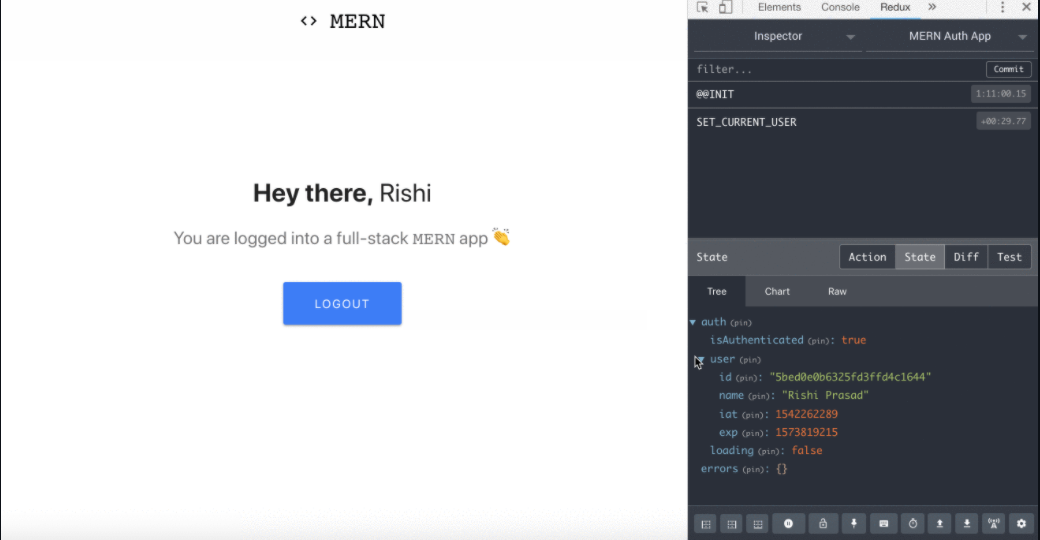
Task: Click the persist pin icon
Action: point(854,523)
